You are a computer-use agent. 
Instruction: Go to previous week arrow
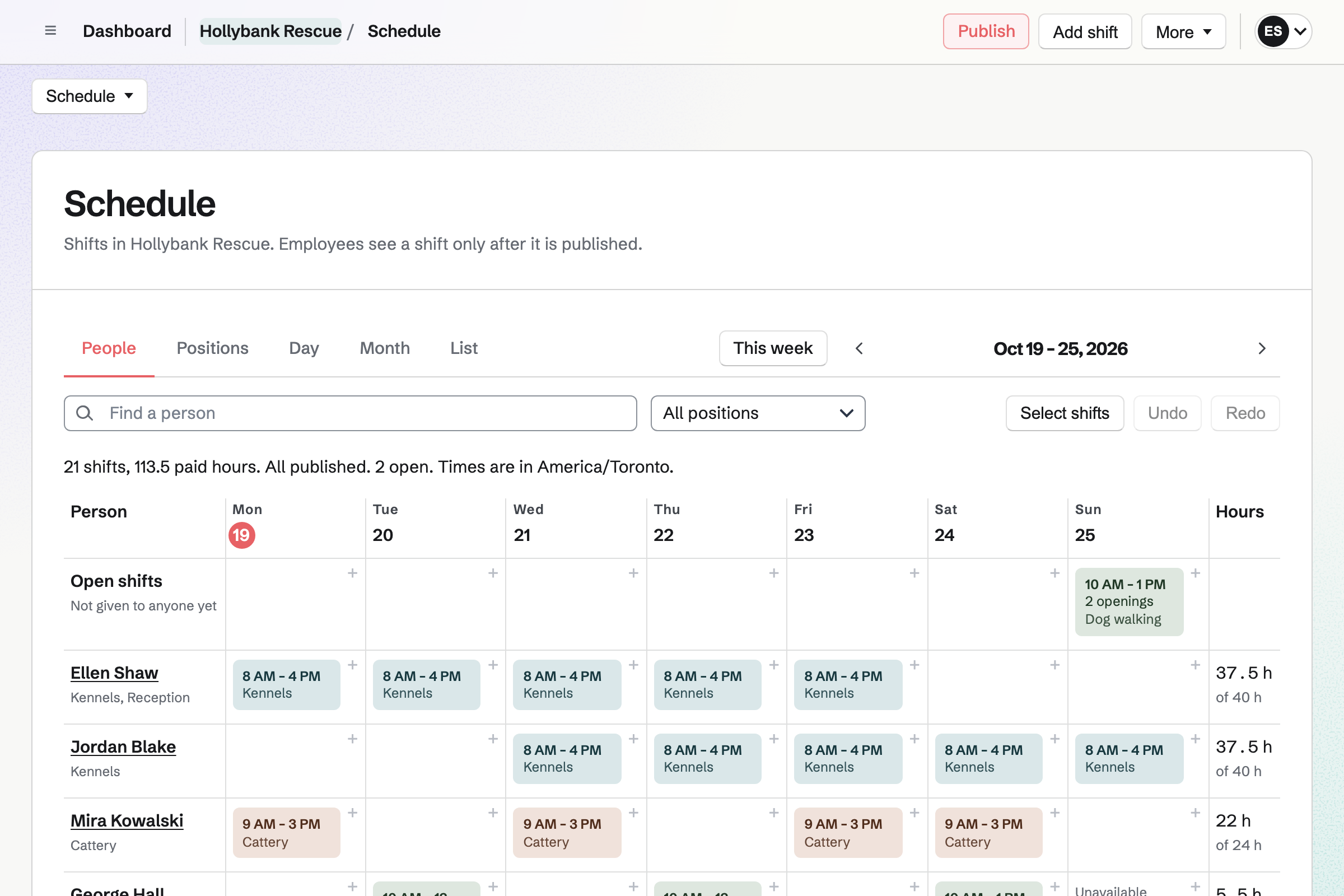point(859,348)
